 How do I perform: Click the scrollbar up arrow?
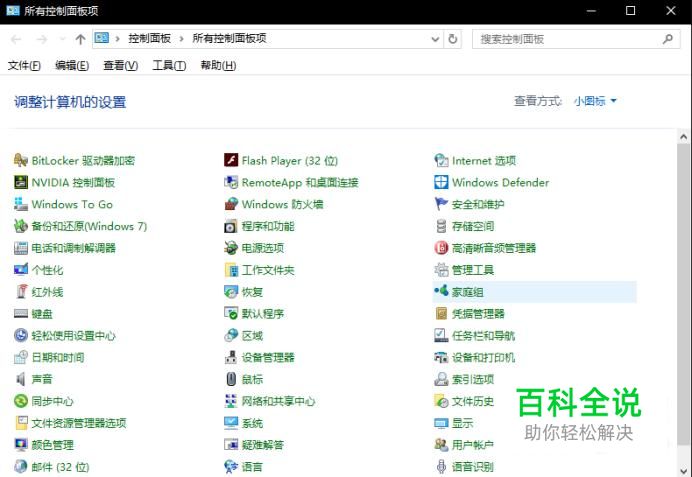tap(683, 136)
